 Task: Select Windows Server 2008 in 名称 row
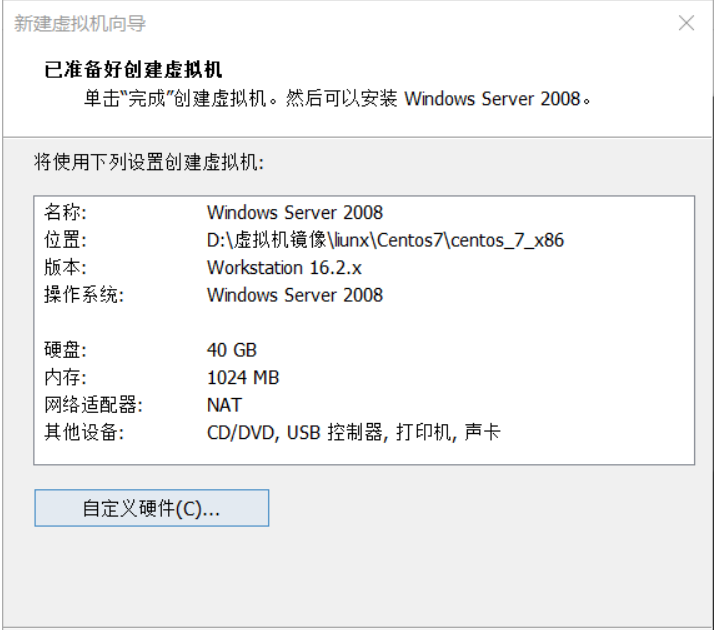click(295, 212)
